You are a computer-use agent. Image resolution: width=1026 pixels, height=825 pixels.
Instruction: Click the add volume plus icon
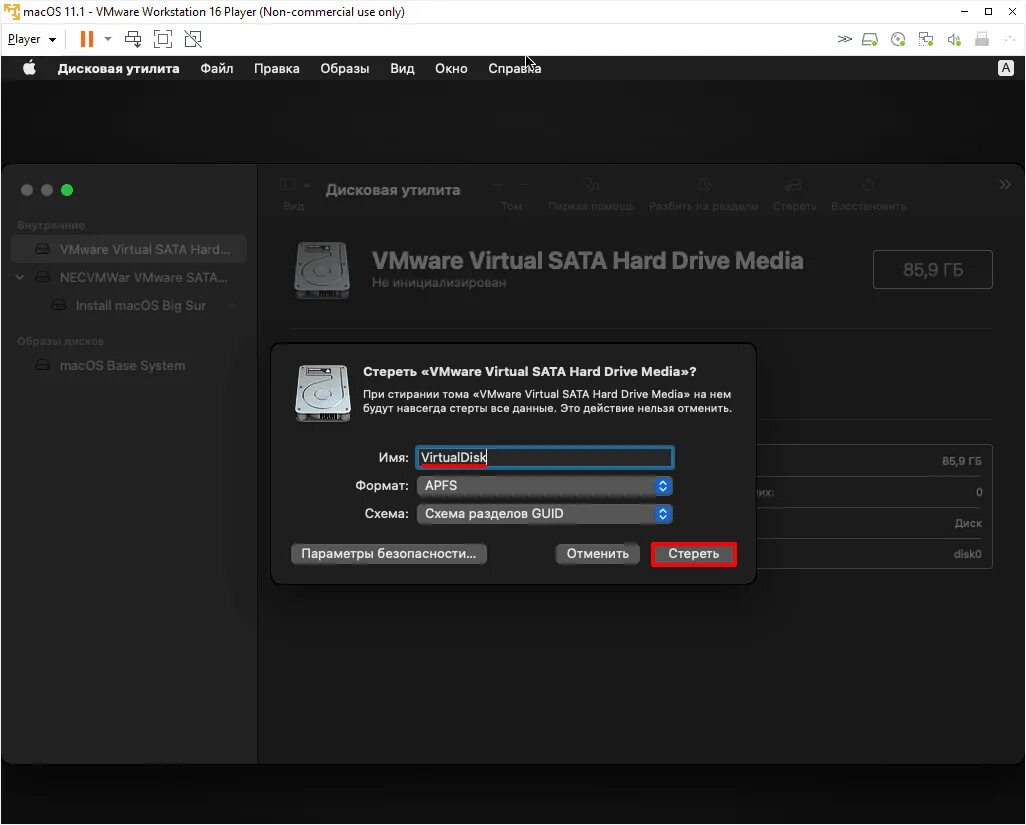[x=498, y=186]
